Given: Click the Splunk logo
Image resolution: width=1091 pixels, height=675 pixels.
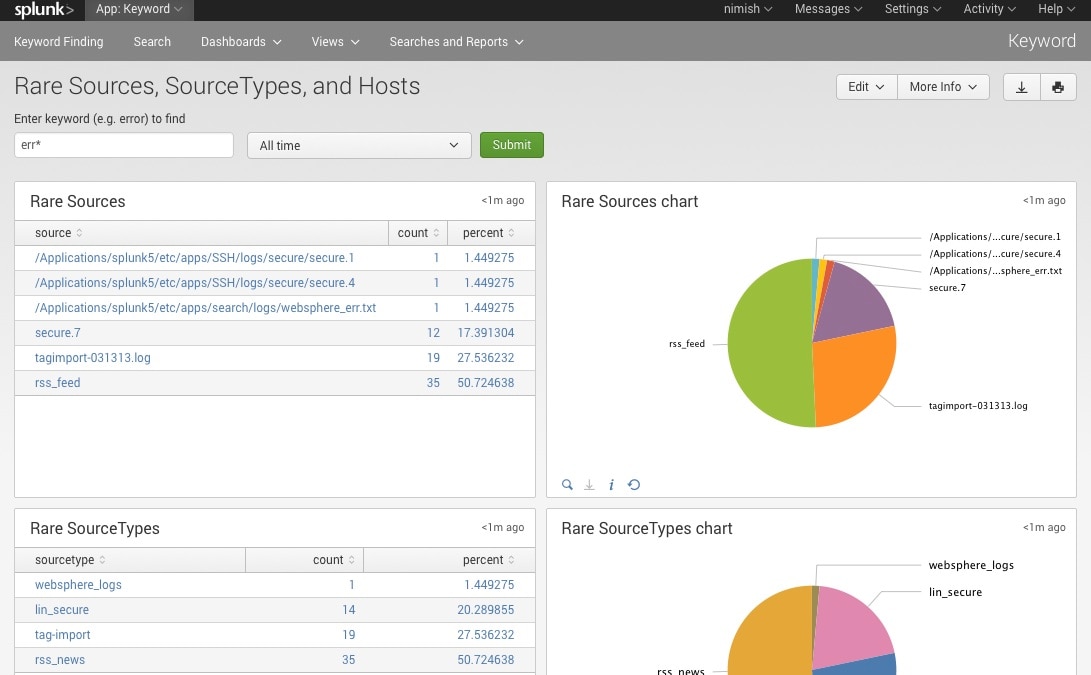Looking at the screenshot, I should pyautogui.click(x=43, y=10).
